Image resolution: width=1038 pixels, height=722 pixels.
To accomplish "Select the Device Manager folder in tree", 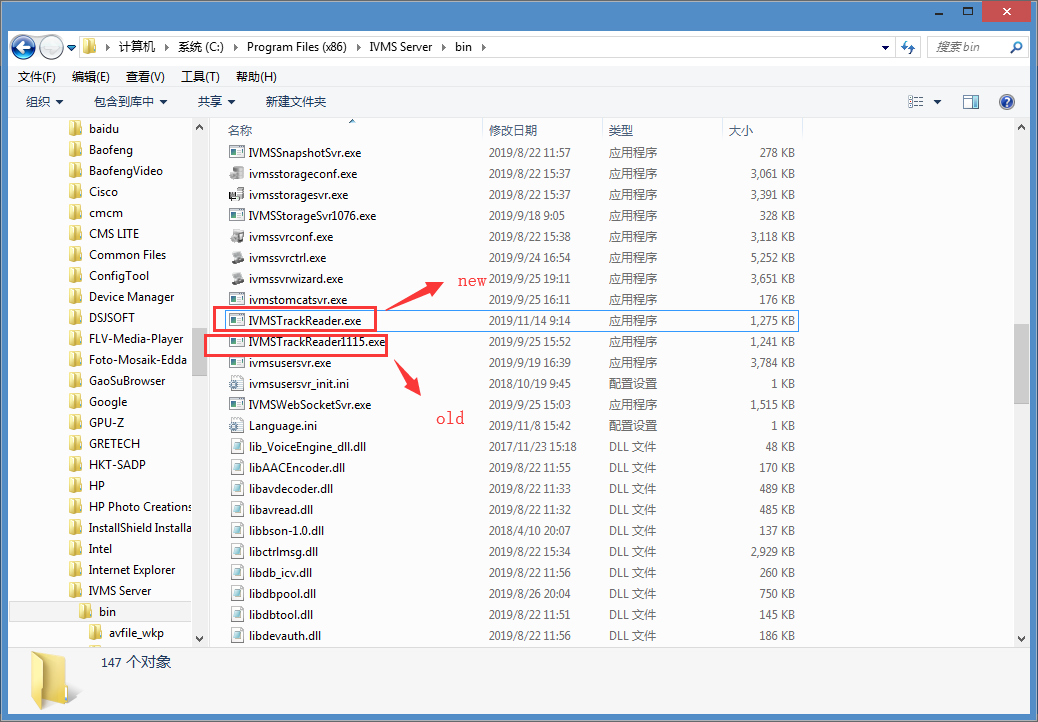I will pos(131,296).
